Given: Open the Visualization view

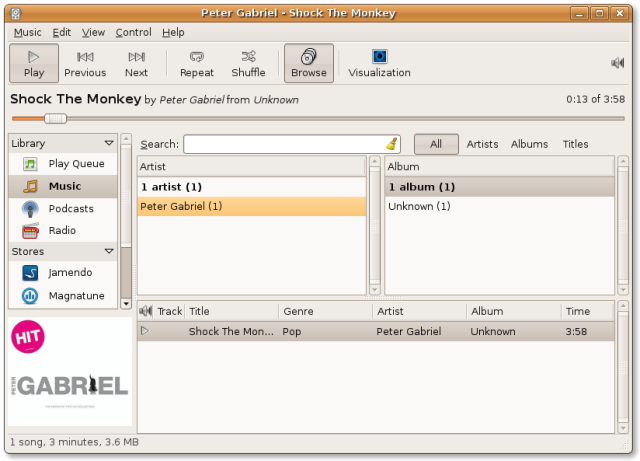Looking at the screenshot, I should (379, 63).
